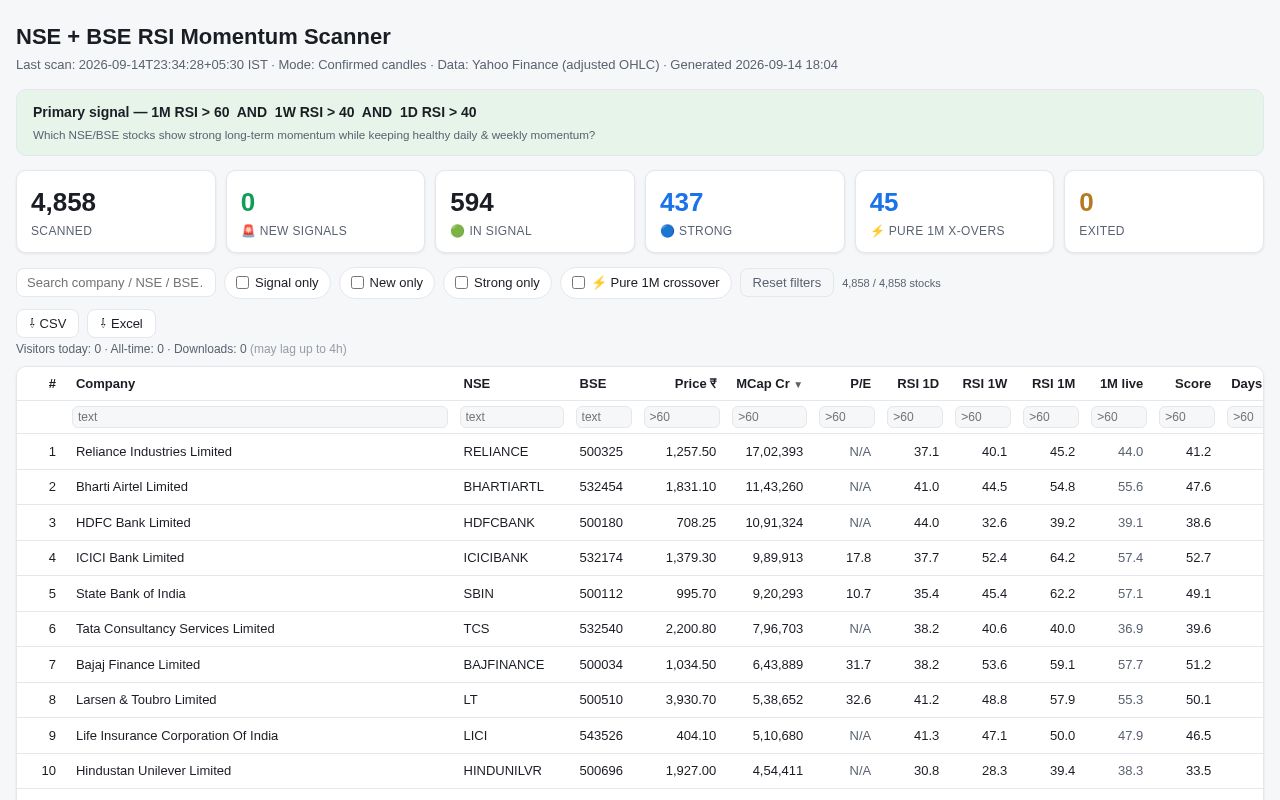Click the Score column filter box
Image resolution: width=1280 pixels, height=800 pixels.
click(x=1187, y=417)
